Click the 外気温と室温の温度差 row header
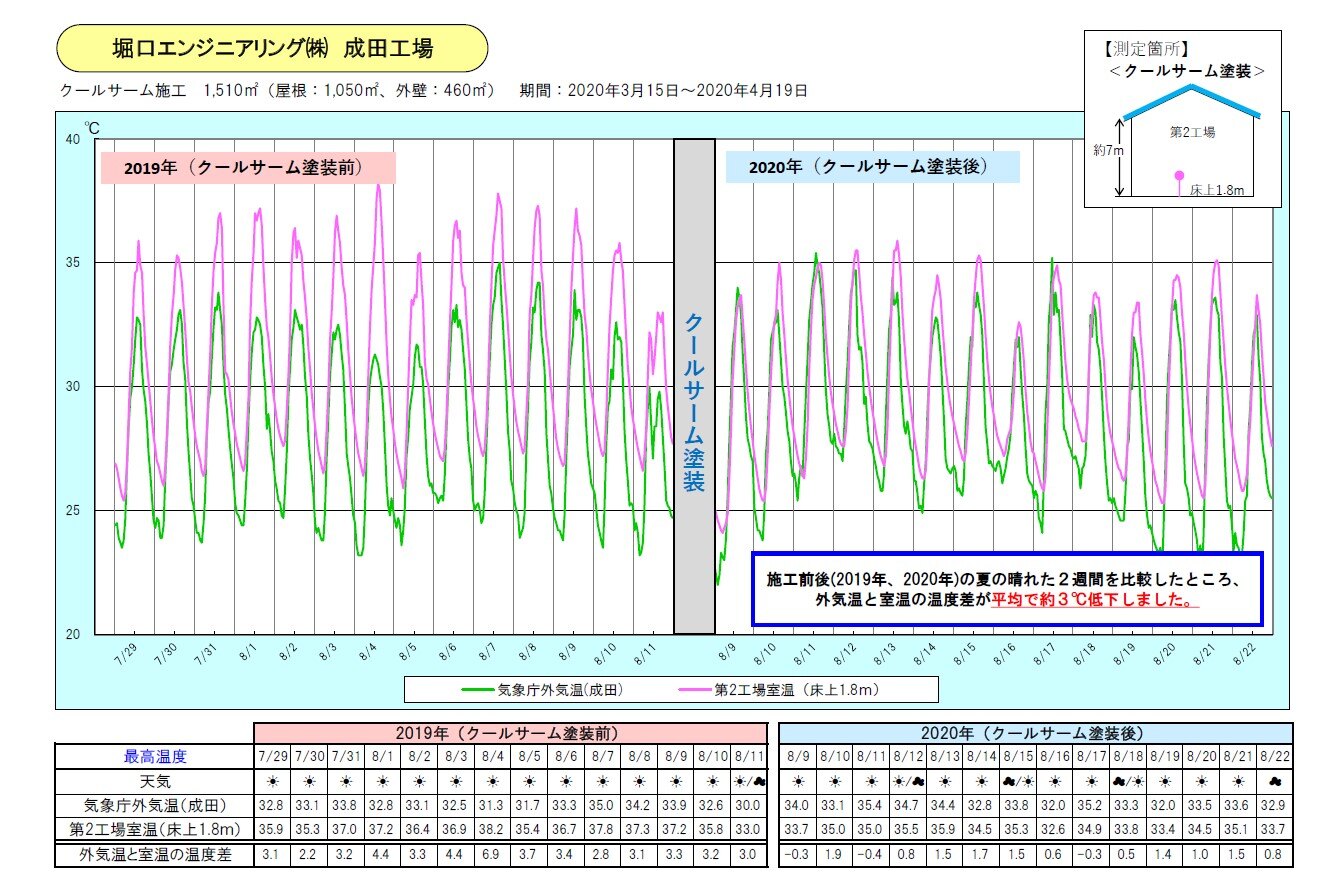Viewport: 1333px width, 872px height. pos(154,855)
